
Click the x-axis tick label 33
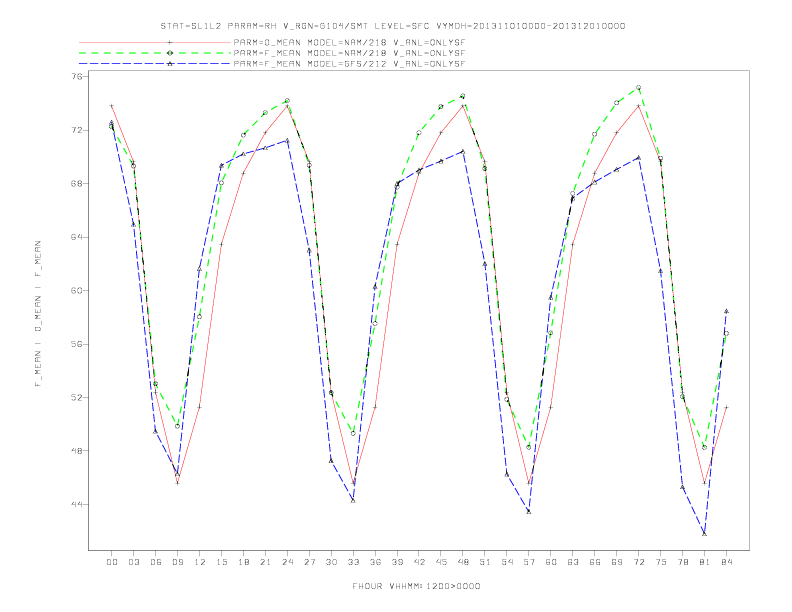click(353, 562)
